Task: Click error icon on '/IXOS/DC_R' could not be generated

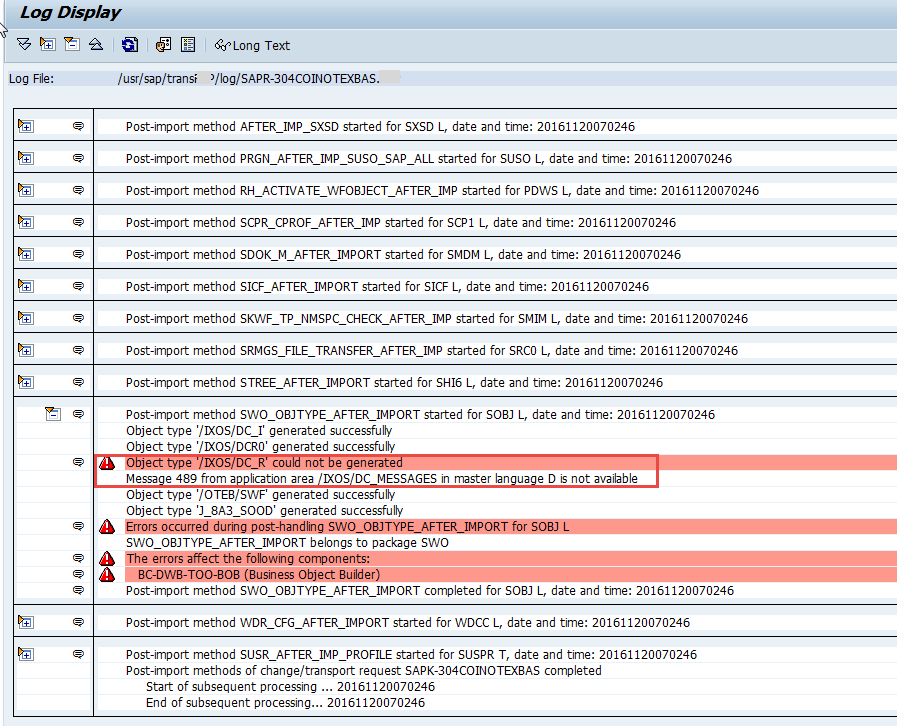Action: pyautogui.click(x=107, y=463)
